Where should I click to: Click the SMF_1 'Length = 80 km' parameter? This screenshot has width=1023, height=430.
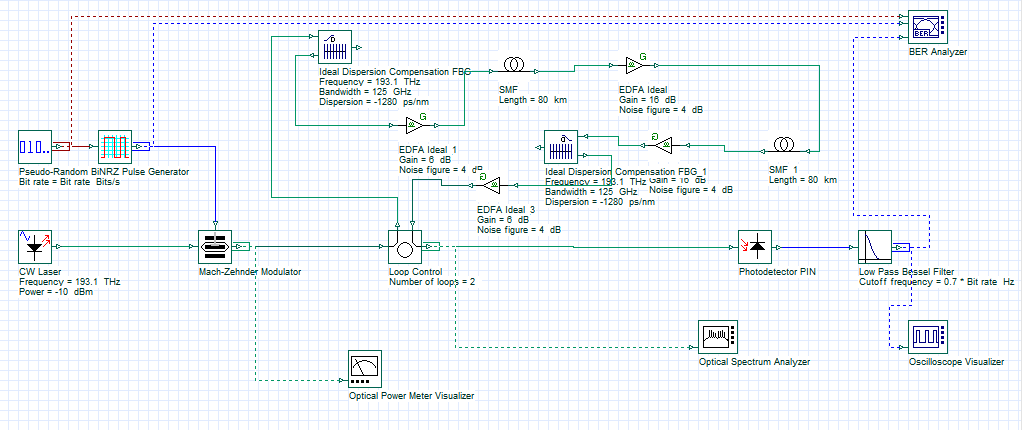point(802,179)
